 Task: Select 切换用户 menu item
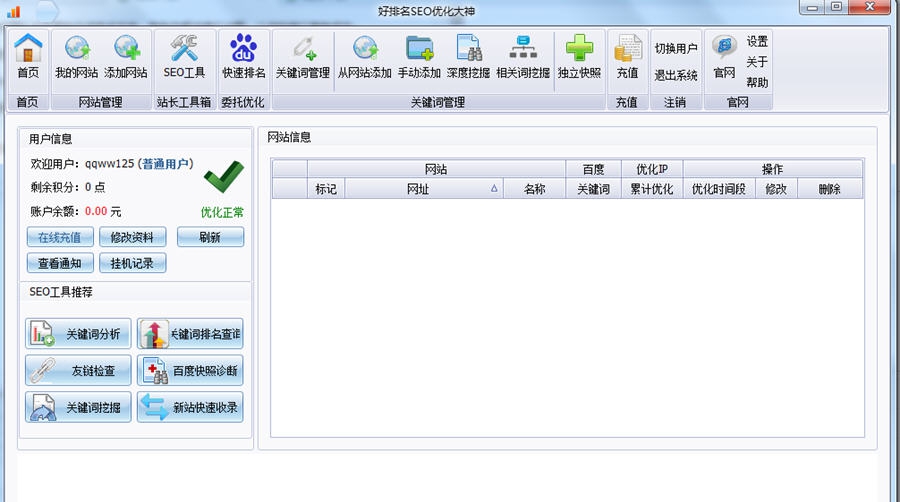click(676, 49)
